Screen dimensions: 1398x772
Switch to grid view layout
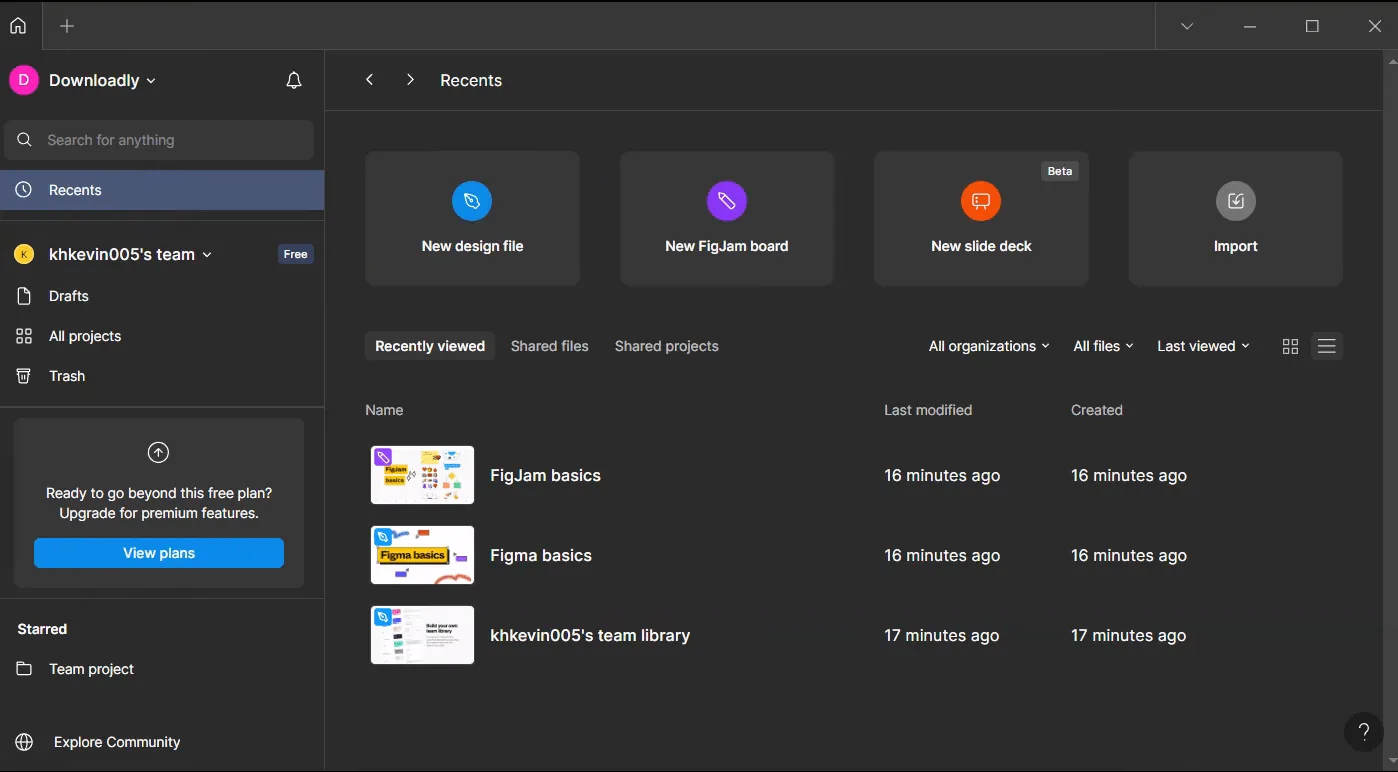coord(1290,346)
